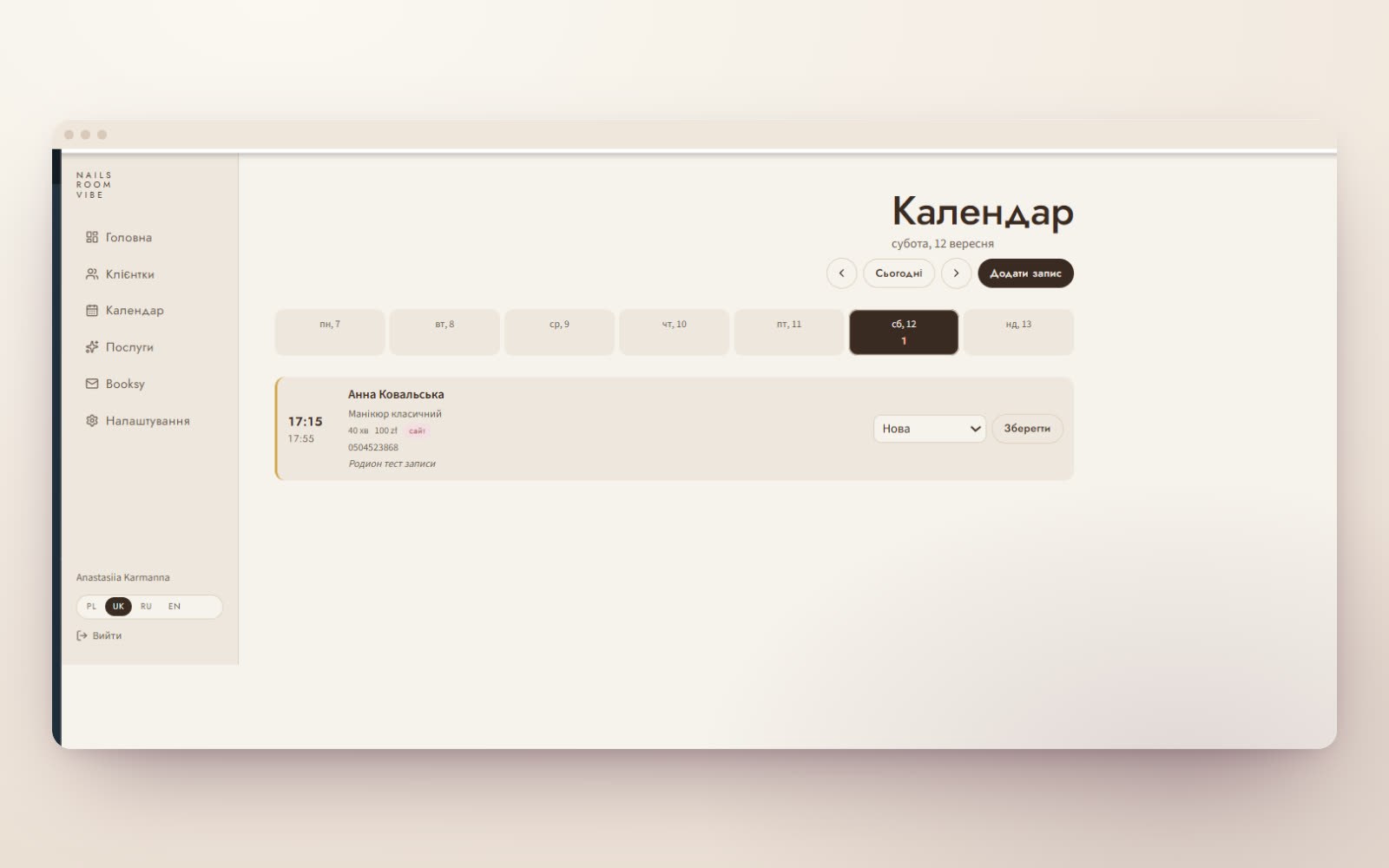1389x868 pixels.
Task: Go to the next week with right arrow
Action: pos(956,273)
